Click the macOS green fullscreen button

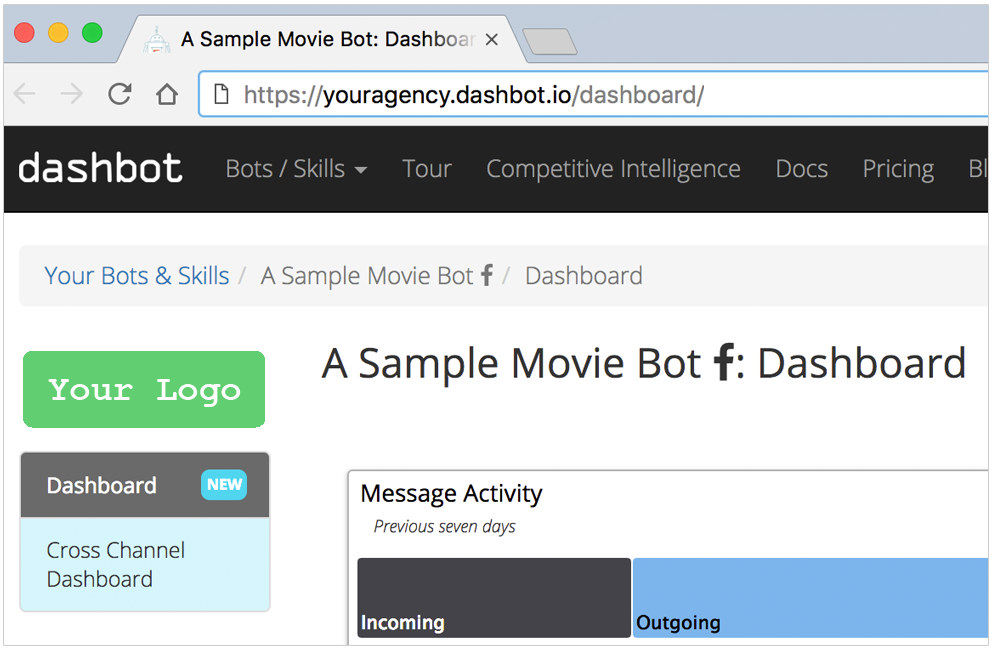tap(92, 32)
